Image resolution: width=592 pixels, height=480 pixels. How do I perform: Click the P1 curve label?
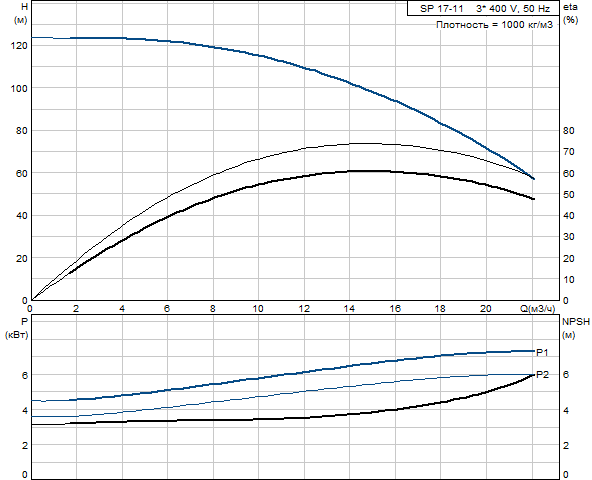point(542,352)
